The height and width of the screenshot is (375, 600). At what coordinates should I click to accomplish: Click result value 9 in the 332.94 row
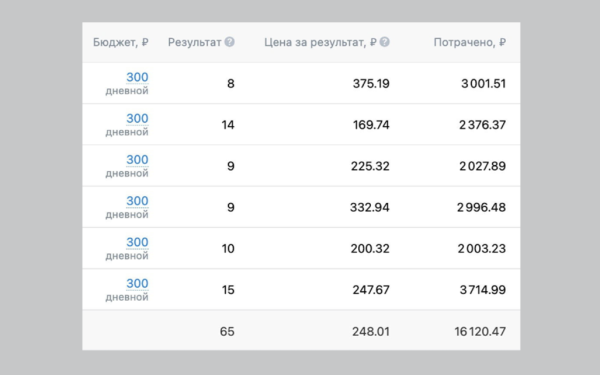(x=230, y=207)
